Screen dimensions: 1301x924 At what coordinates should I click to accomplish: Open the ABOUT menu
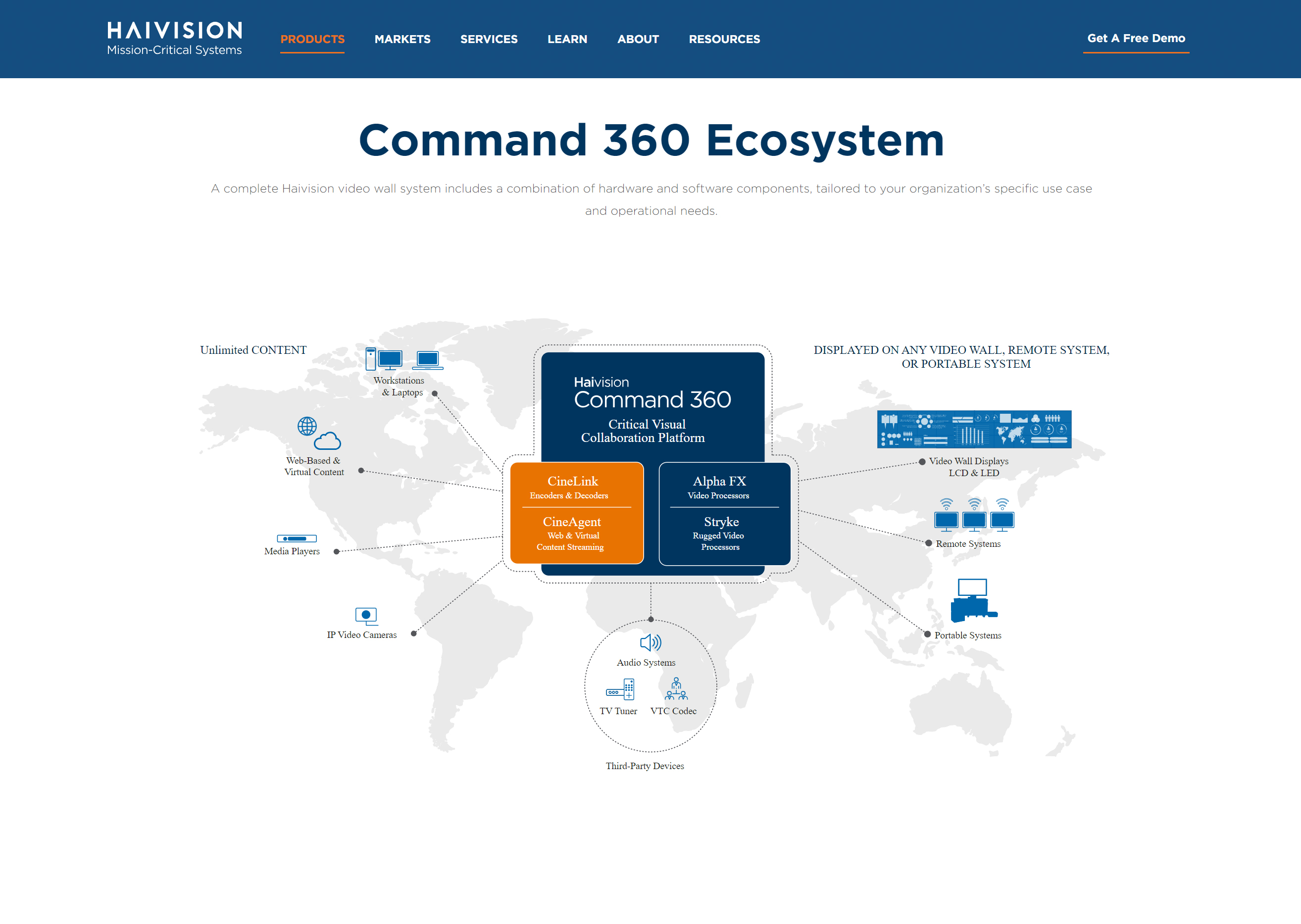point(638,39)
